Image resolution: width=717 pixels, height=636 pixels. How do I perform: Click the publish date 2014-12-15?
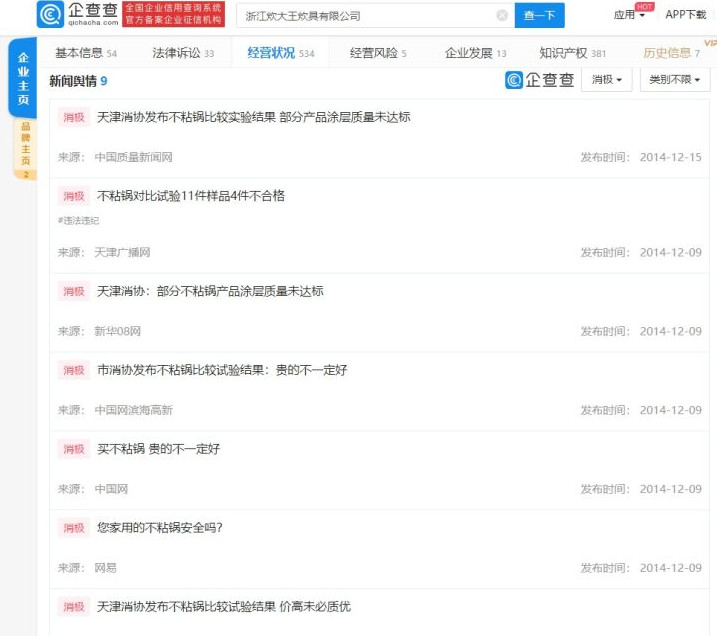pos(670,157)
